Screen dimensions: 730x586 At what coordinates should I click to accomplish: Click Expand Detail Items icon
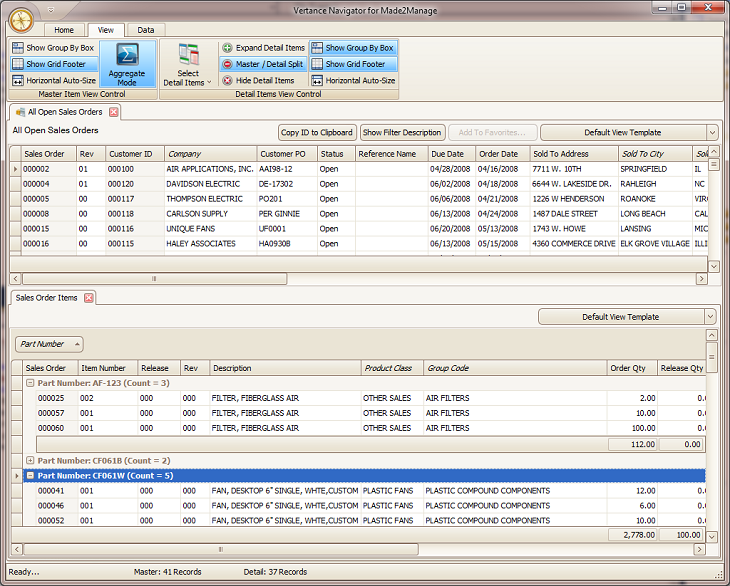click(x=227, y=47)
